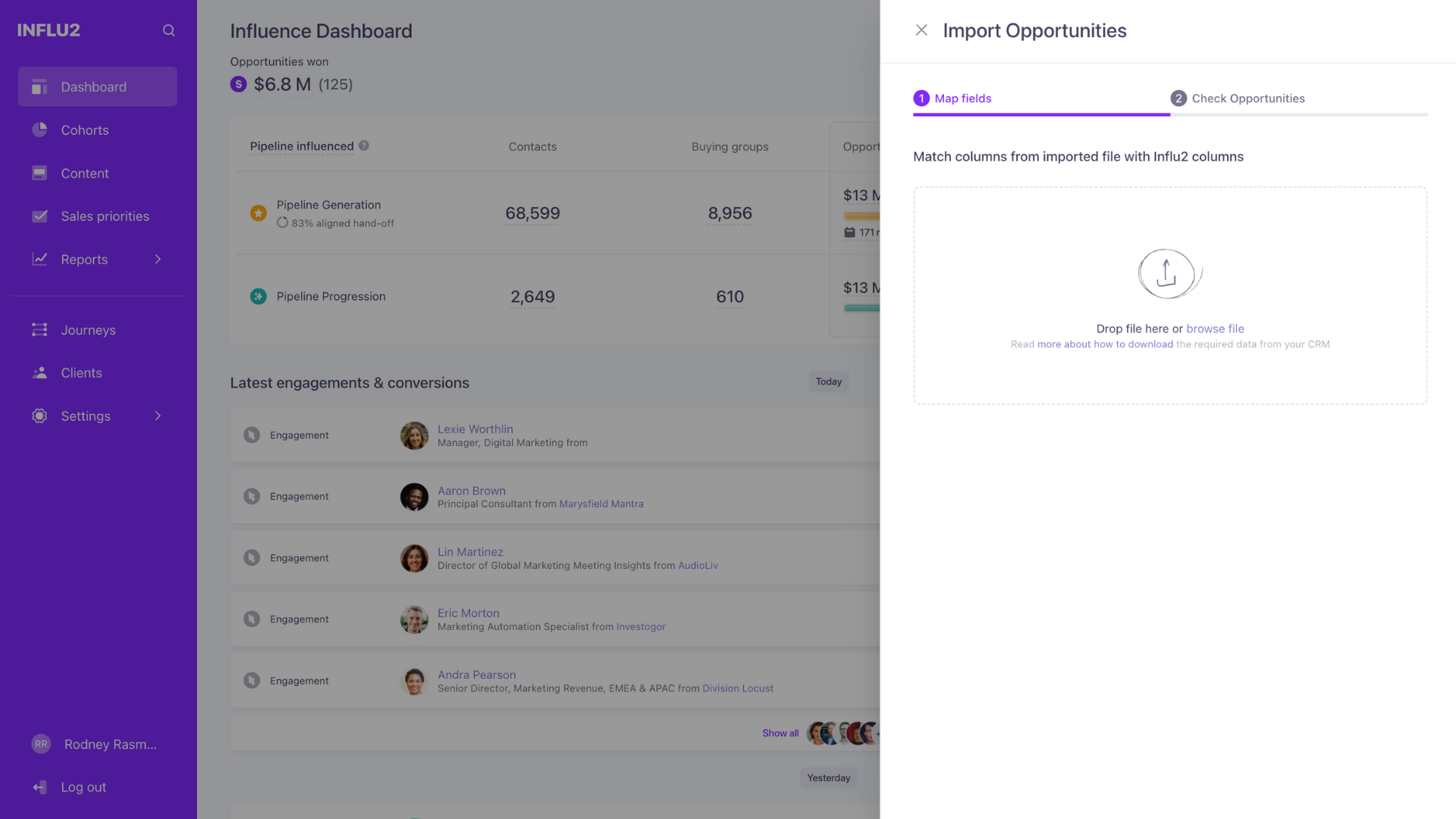Expand the Settings chevron arrow
The height and width of the screenshot is (819, 1456).
(x=158, y=416)
